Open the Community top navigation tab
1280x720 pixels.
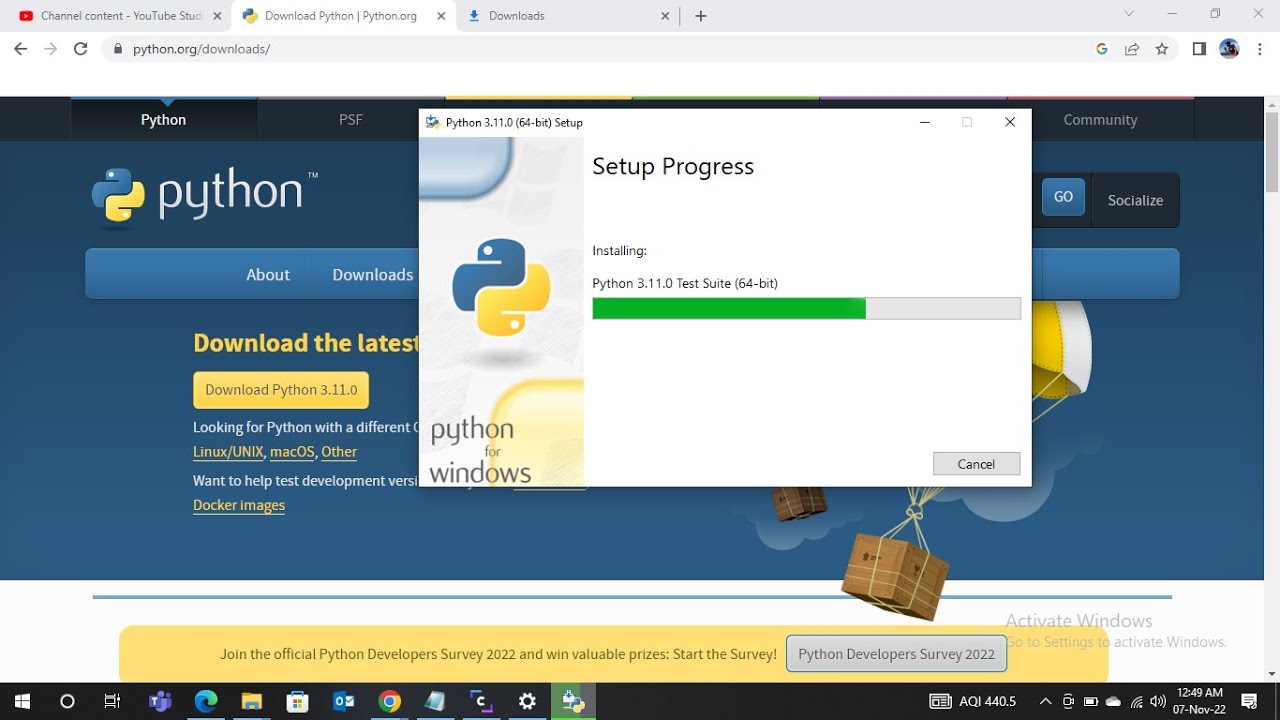click(x=1100, y=119)
